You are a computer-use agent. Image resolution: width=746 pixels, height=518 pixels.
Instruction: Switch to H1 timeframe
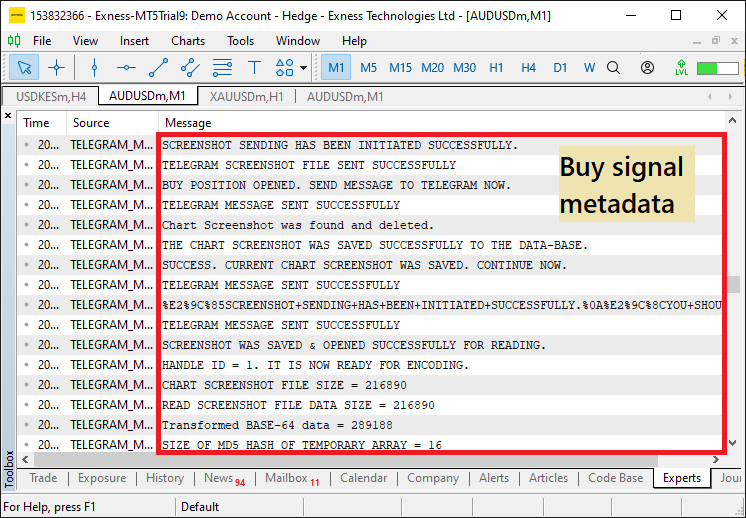(x=496, y=68)
